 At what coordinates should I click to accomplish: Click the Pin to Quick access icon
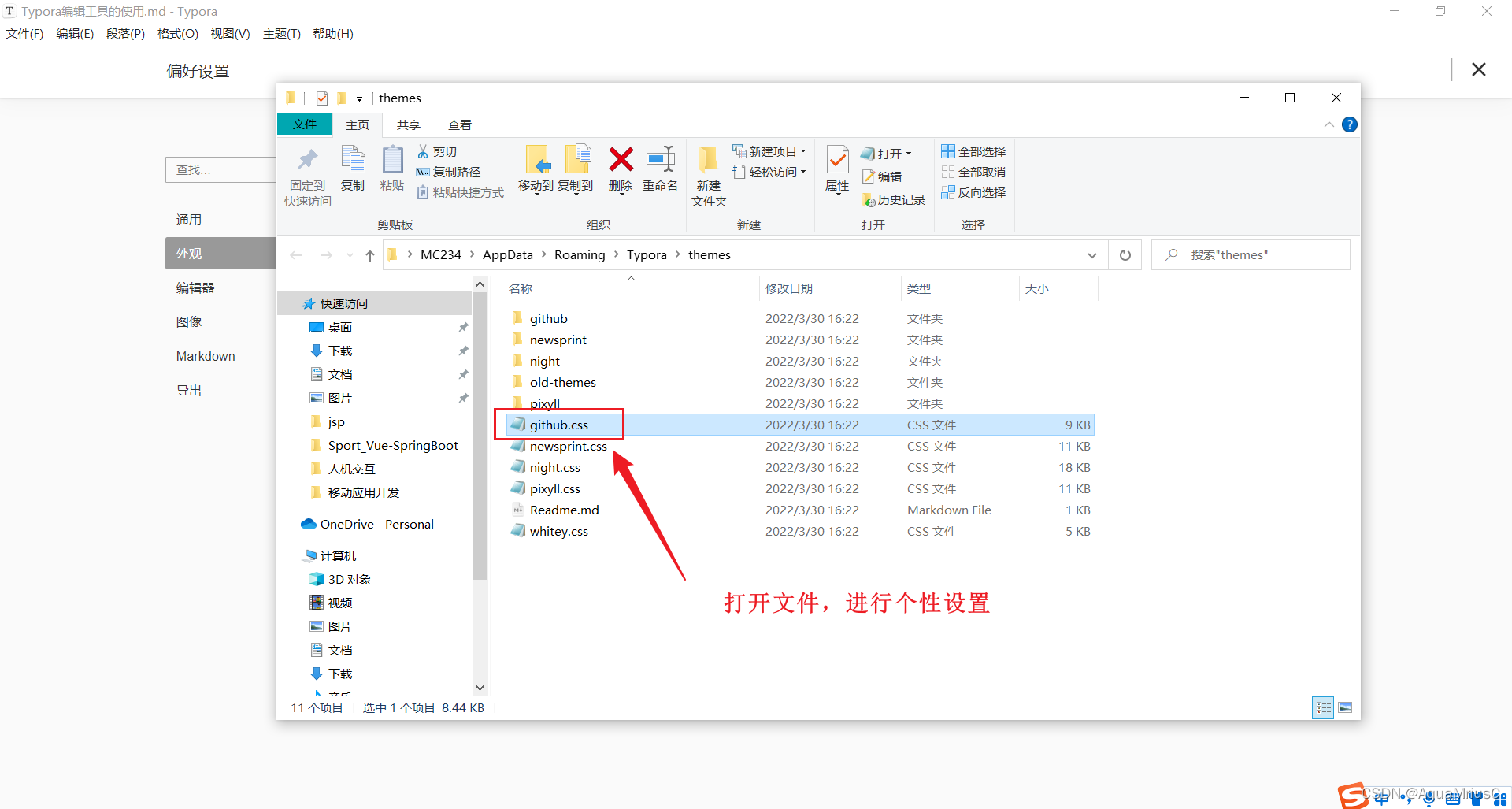pos(307,161)
